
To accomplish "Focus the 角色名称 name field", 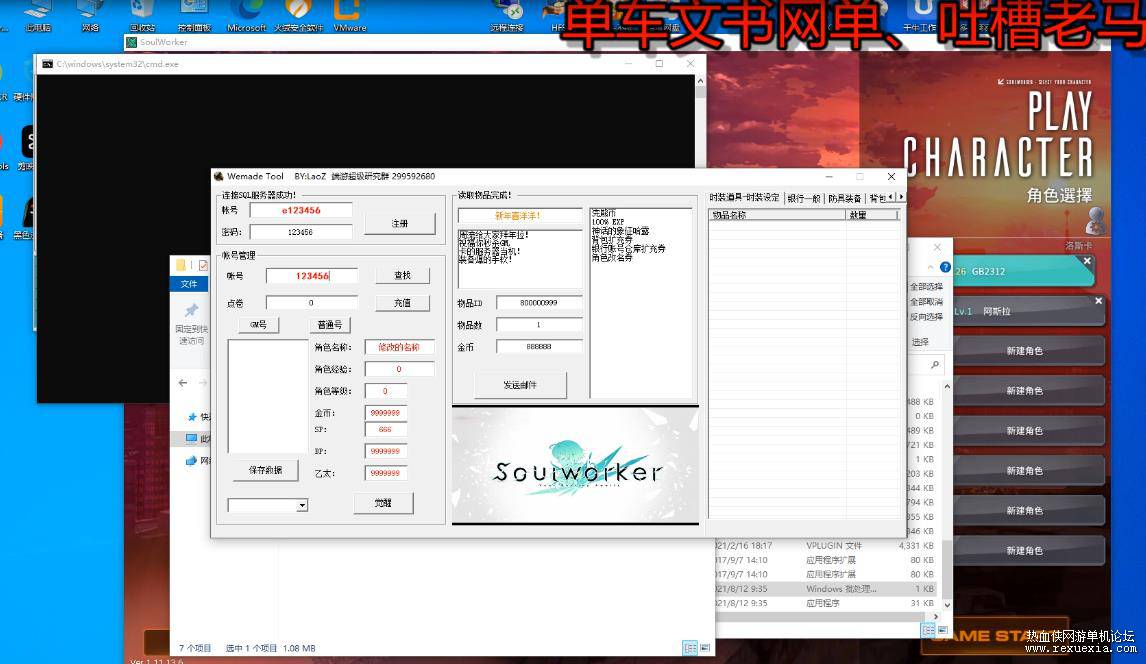I will [x=399, y=347].
